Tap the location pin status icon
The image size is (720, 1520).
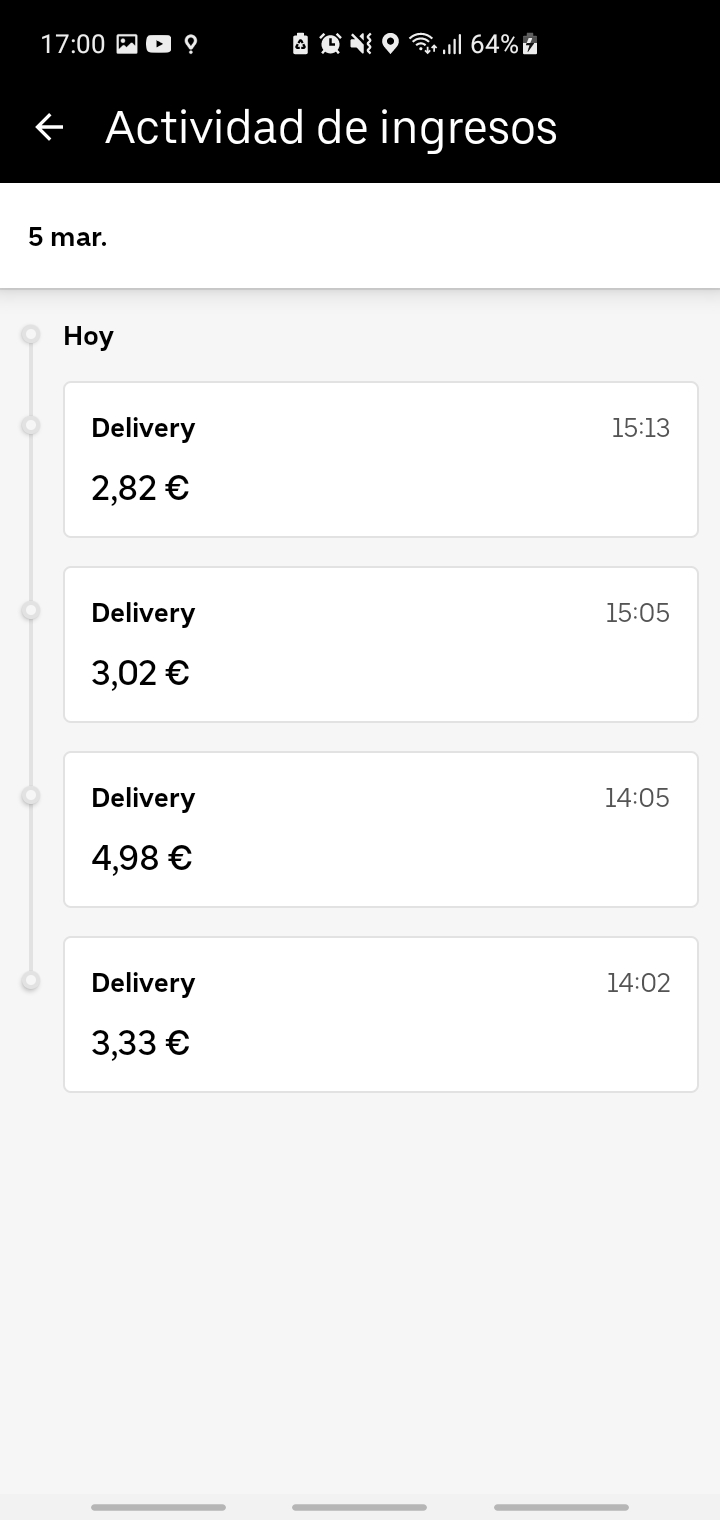391,44
